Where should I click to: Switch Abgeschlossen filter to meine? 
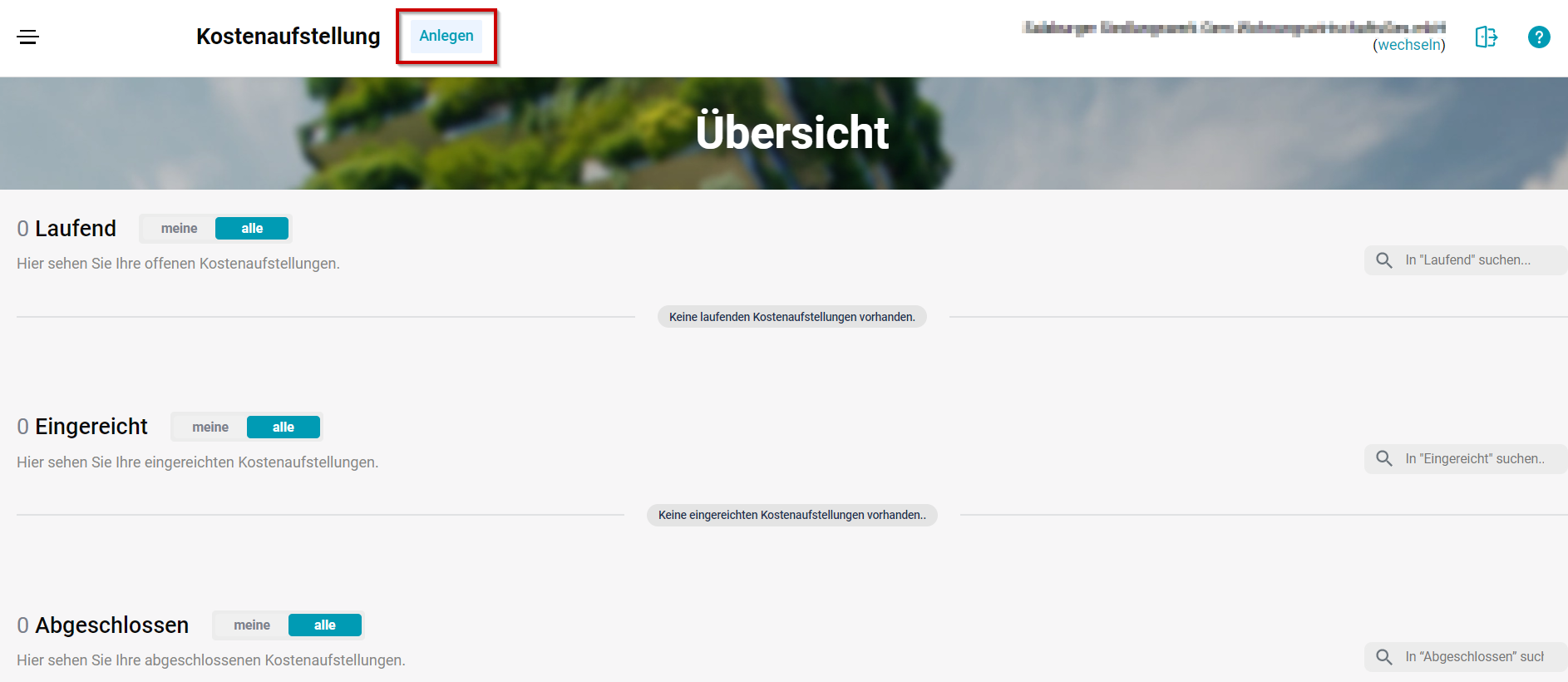click(251, 625)
